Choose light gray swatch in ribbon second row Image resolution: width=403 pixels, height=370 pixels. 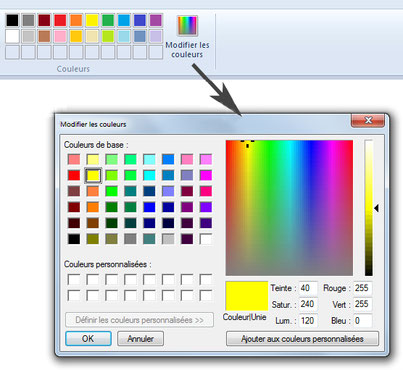[28, 36]
